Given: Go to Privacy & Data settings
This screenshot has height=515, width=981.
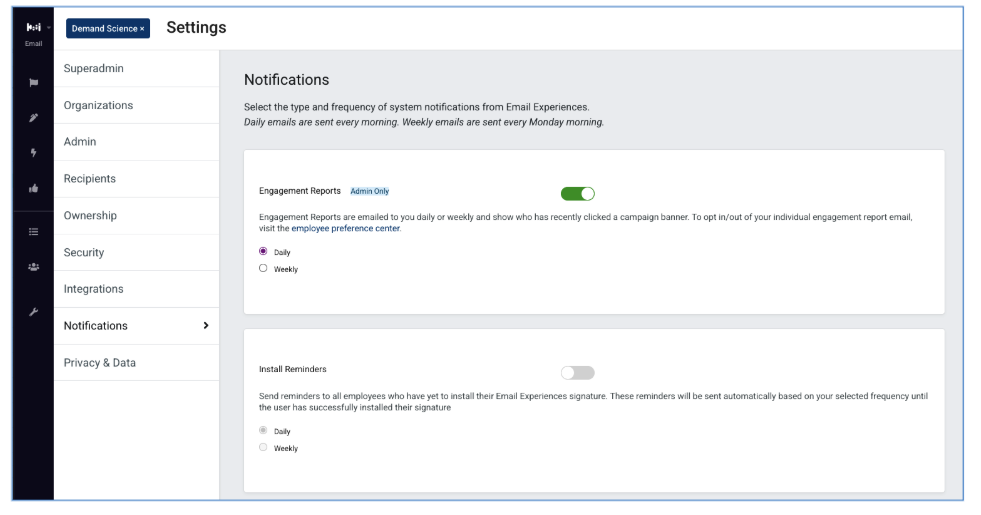Looking at the screenshot, I should pyautogui.click(x=136, y=363).
